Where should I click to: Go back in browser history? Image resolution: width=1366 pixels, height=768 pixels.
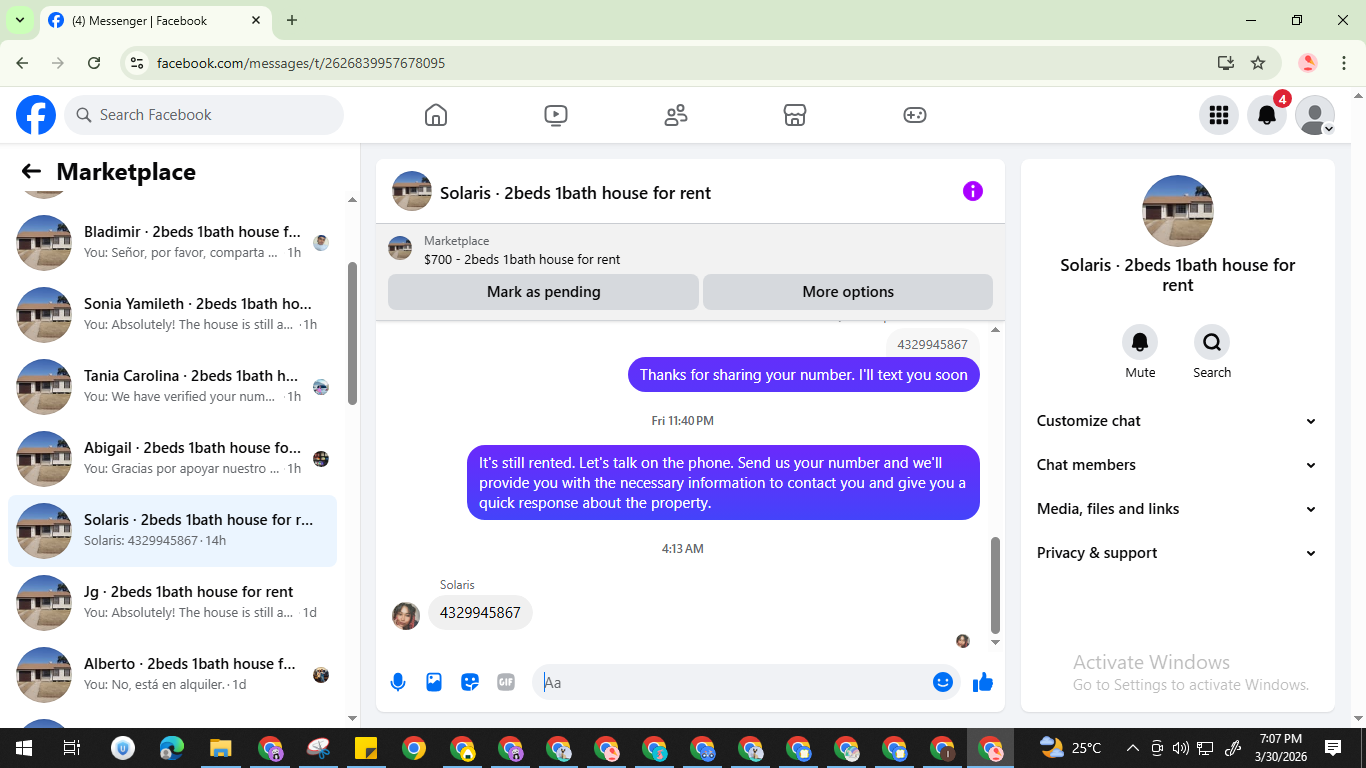[x=22, y=63]
